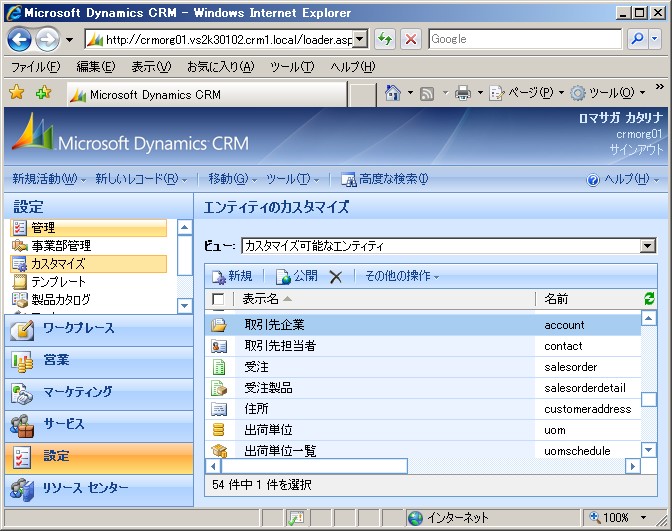Select 事業部管理 in the settings list
This screenshot has height=531, width=672.
(88, 246)
